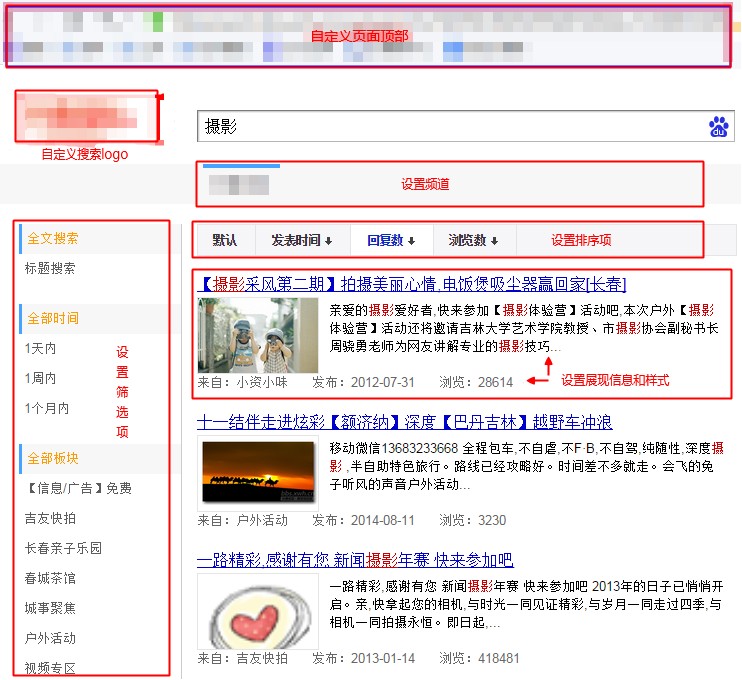Click the search box containing 摄影
This screenshot has height=680, width=742.
click(450, 127)
